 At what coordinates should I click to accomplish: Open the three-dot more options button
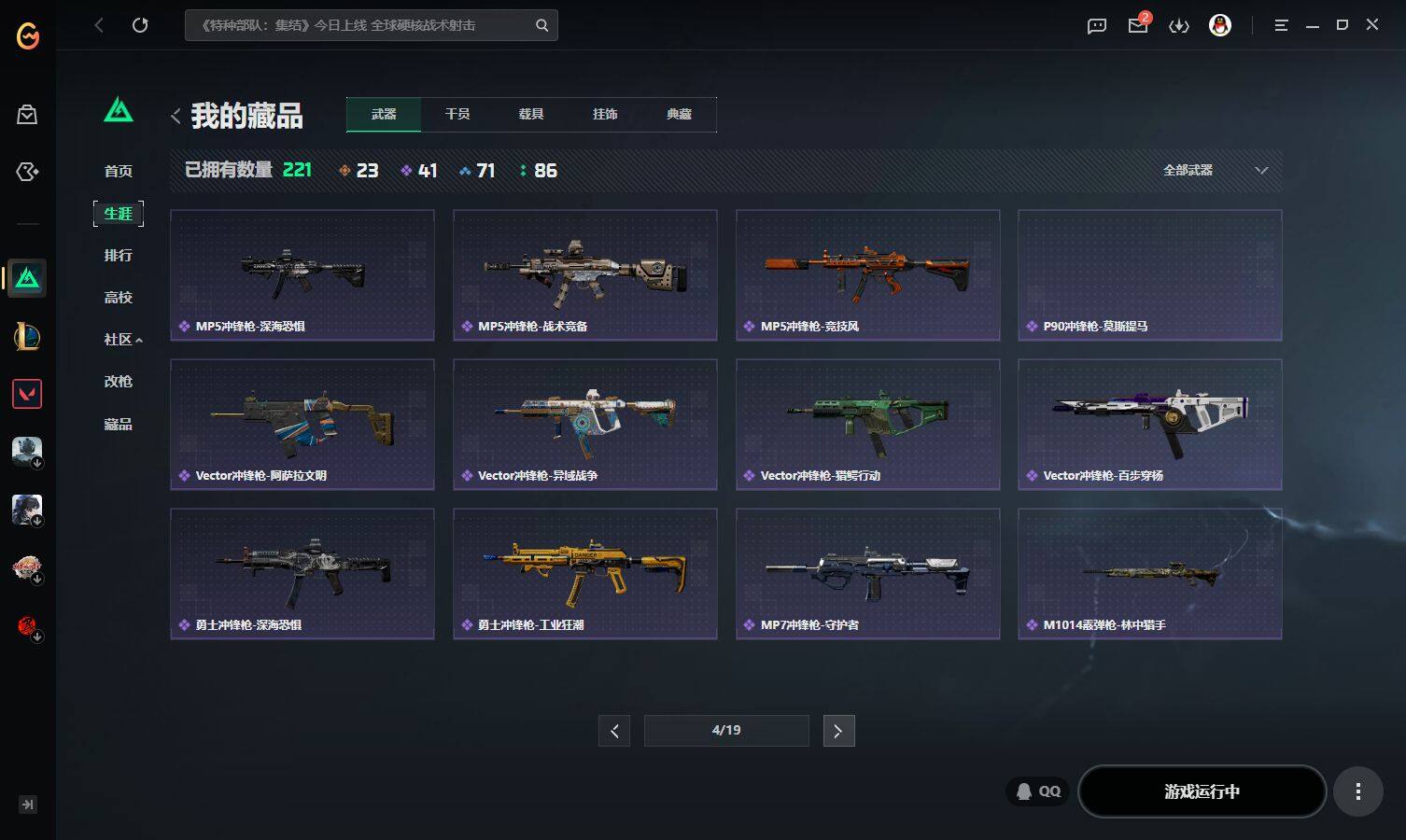tap(1357, 791)
